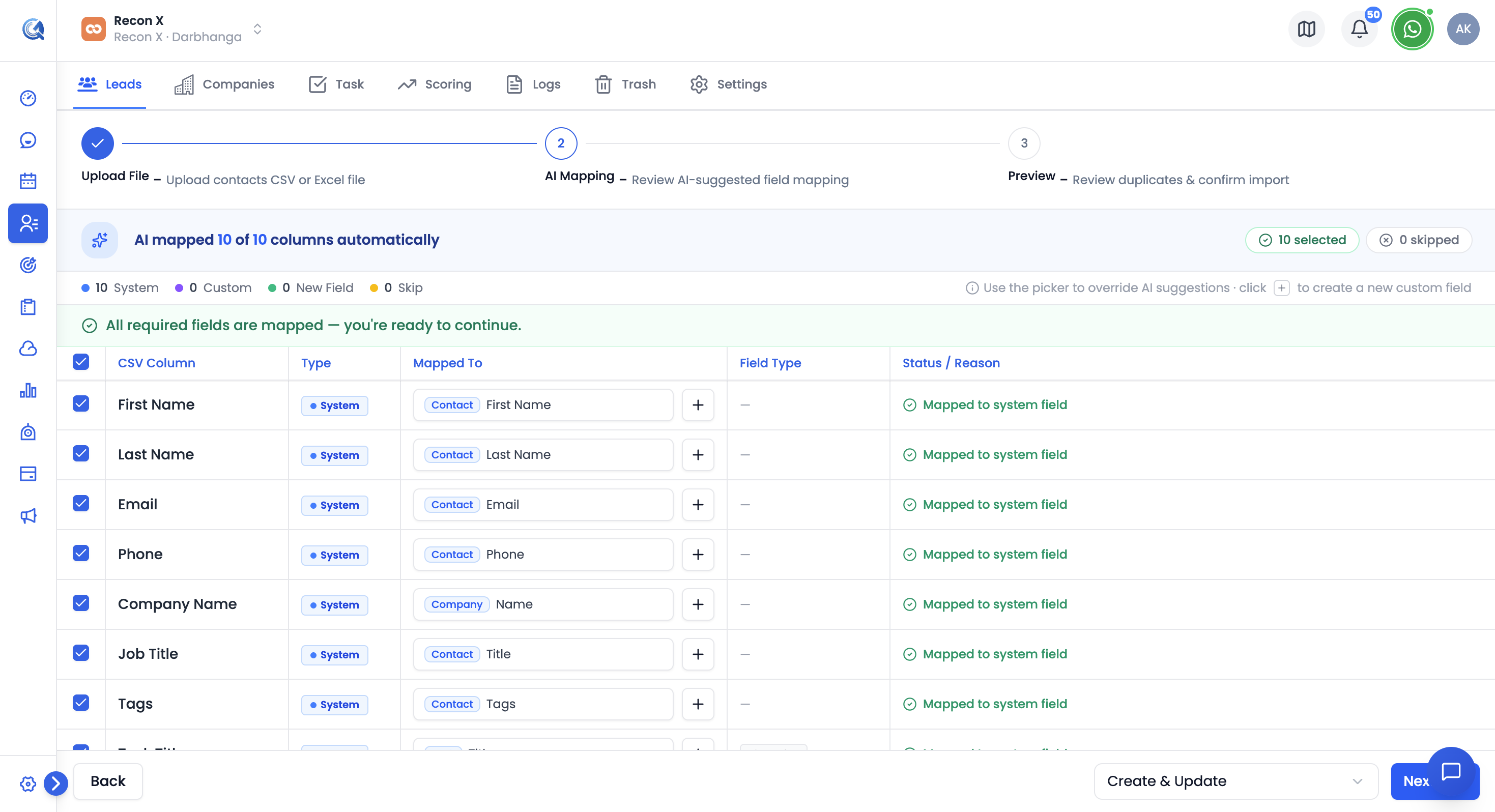
Task: Open the megaphone campaigns icon
Action: [x=28, y=515]
